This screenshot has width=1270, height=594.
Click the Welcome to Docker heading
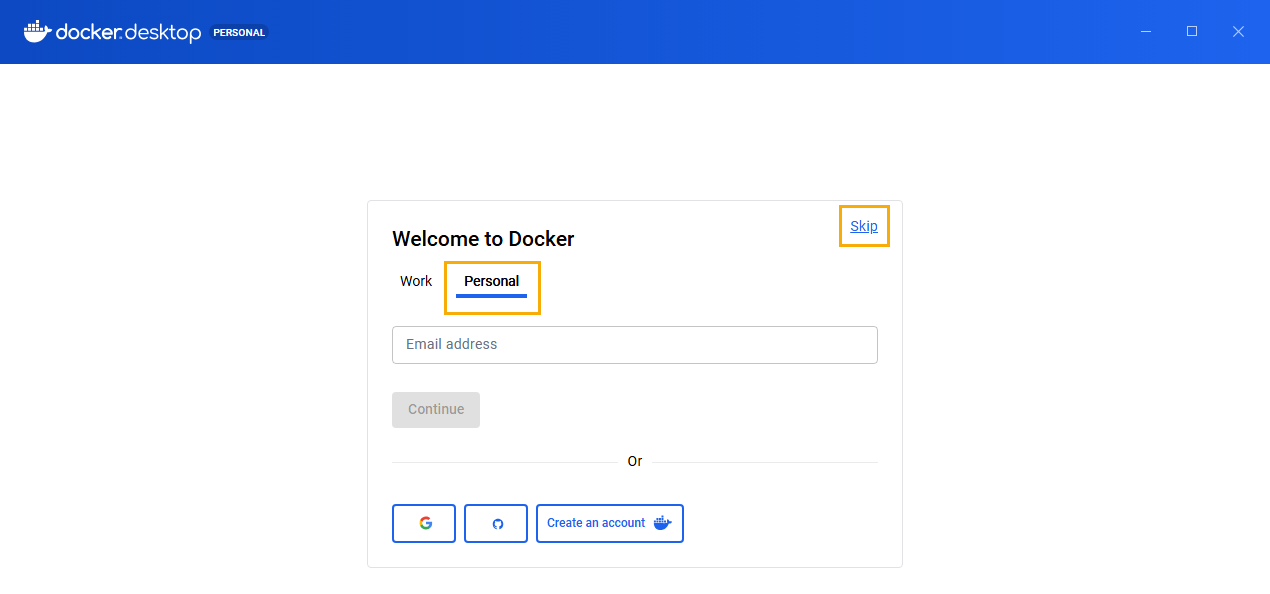[483, 239]
